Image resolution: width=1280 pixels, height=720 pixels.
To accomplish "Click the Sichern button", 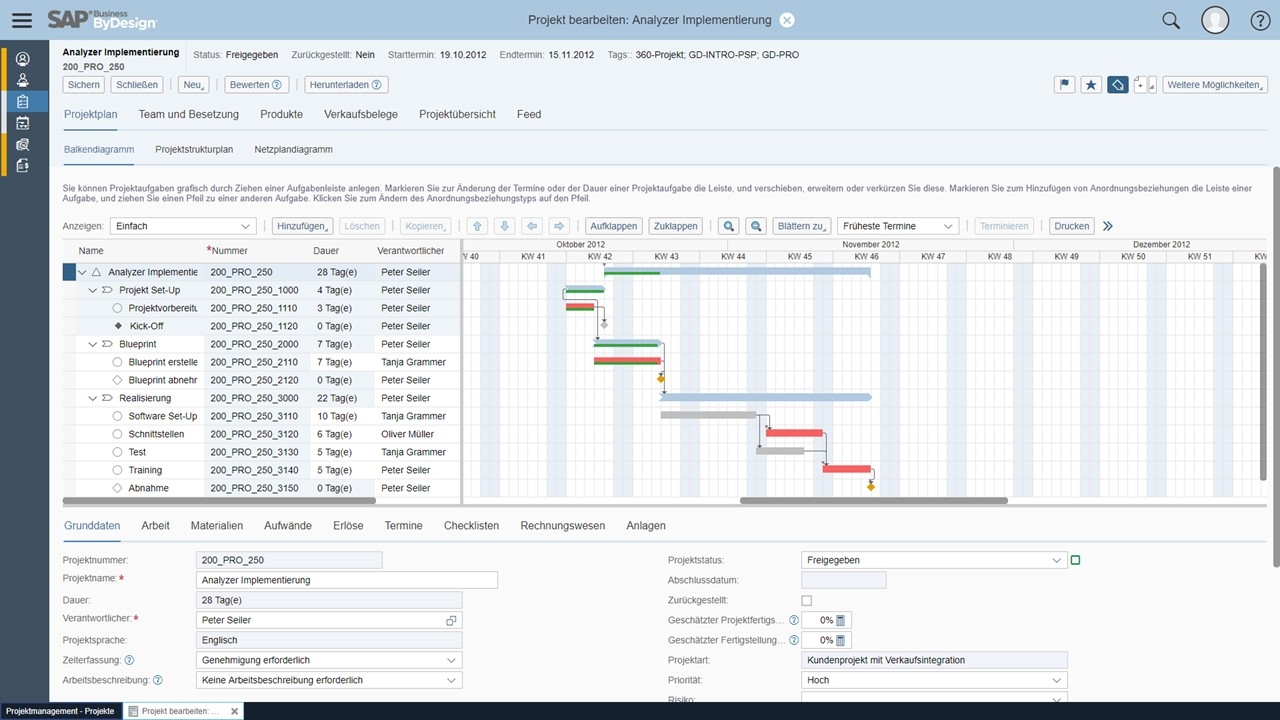I will coord(83,84).
